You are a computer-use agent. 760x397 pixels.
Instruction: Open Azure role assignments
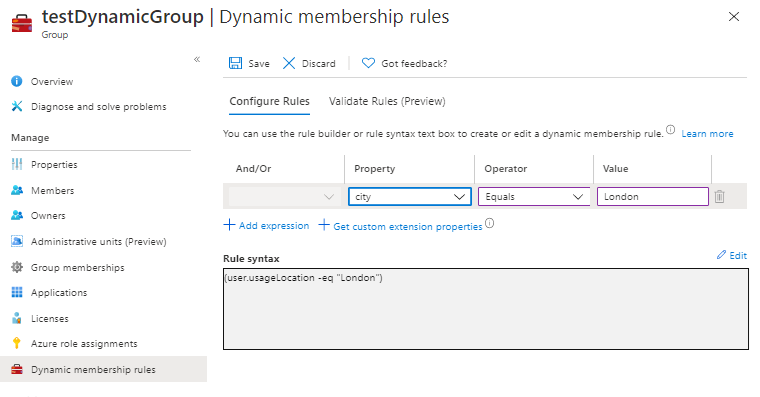pyautogui.click(x=84, y=344)
